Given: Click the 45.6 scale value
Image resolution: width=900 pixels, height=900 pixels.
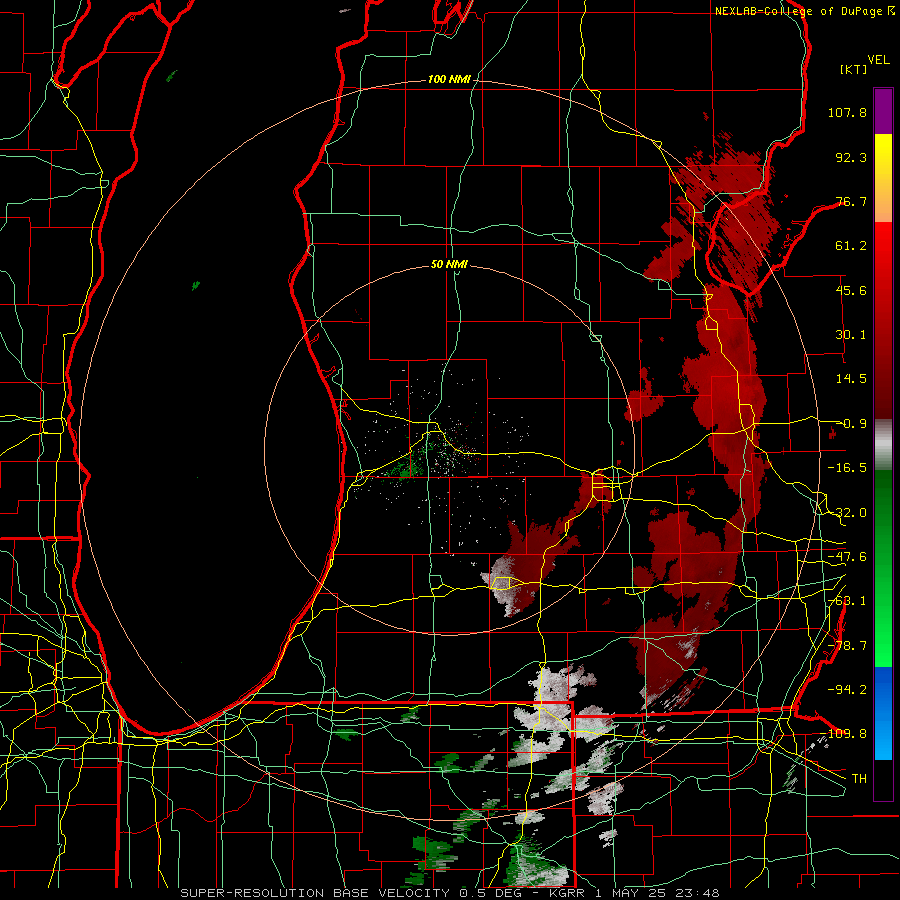Looking at the screenshot, I should (x=851, y=290).
